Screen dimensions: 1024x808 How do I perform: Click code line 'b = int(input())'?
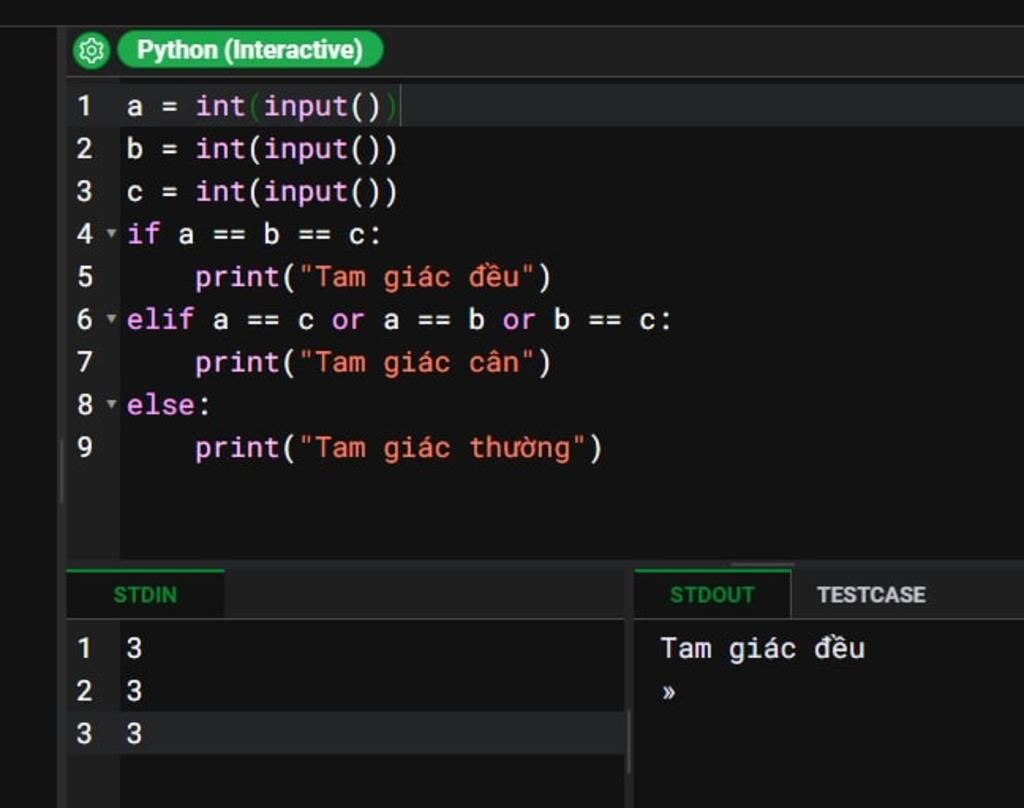[262, 149]
